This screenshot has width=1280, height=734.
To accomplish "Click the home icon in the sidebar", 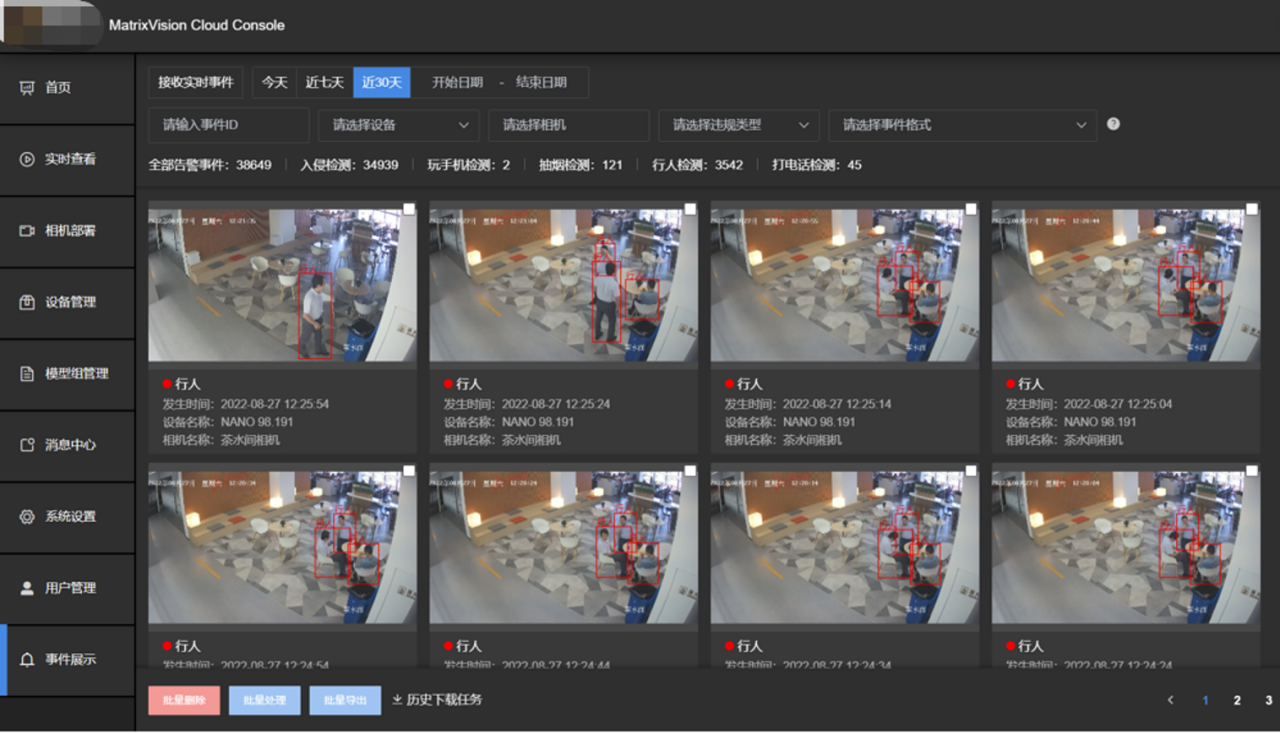I will (x=27, y=88).
